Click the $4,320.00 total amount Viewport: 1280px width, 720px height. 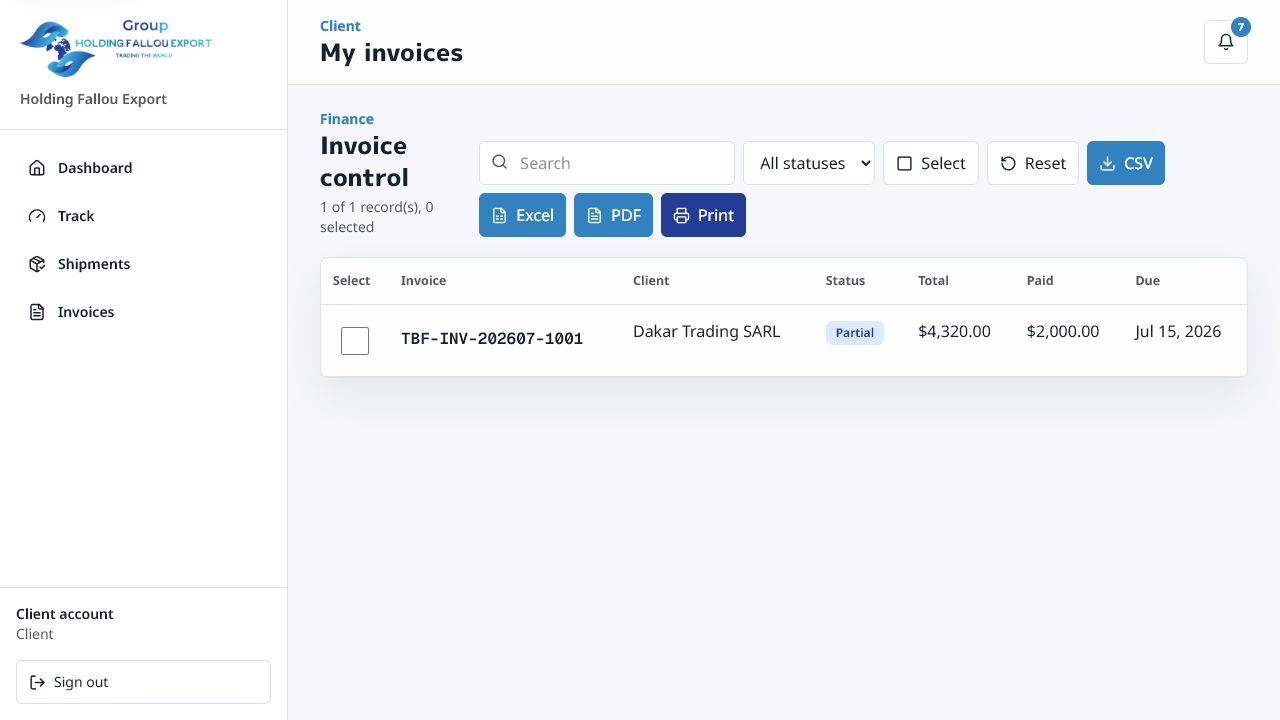pyautogui.click(x=954, y=331)
